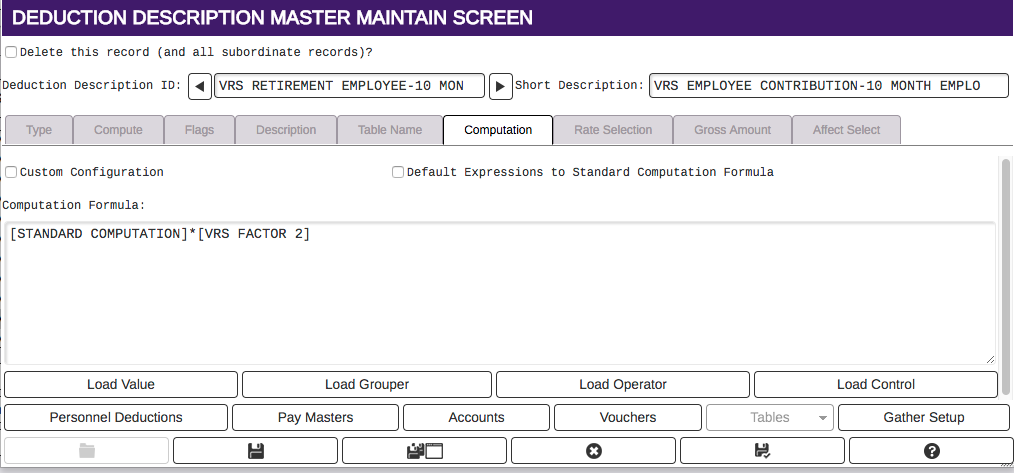Click the Vouchers button
Screen dimensions: 1014x473
[628, 417]
